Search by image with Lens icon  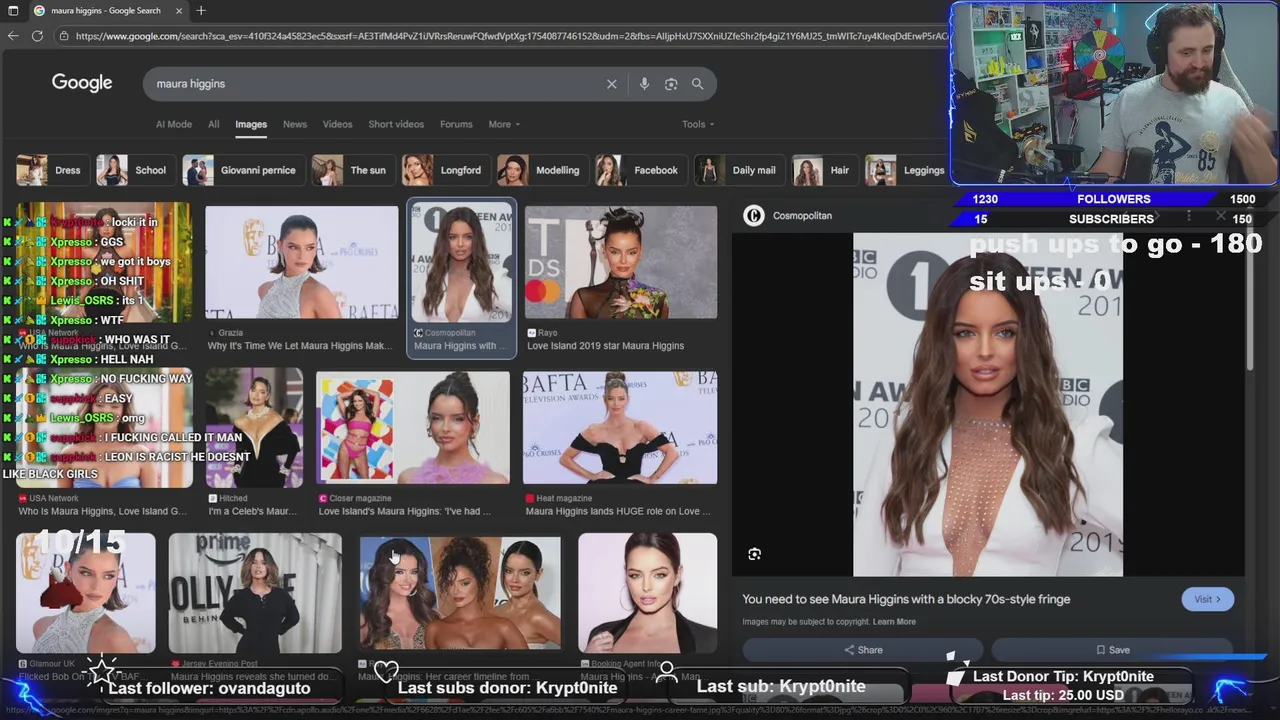click(x=671, y=84)
